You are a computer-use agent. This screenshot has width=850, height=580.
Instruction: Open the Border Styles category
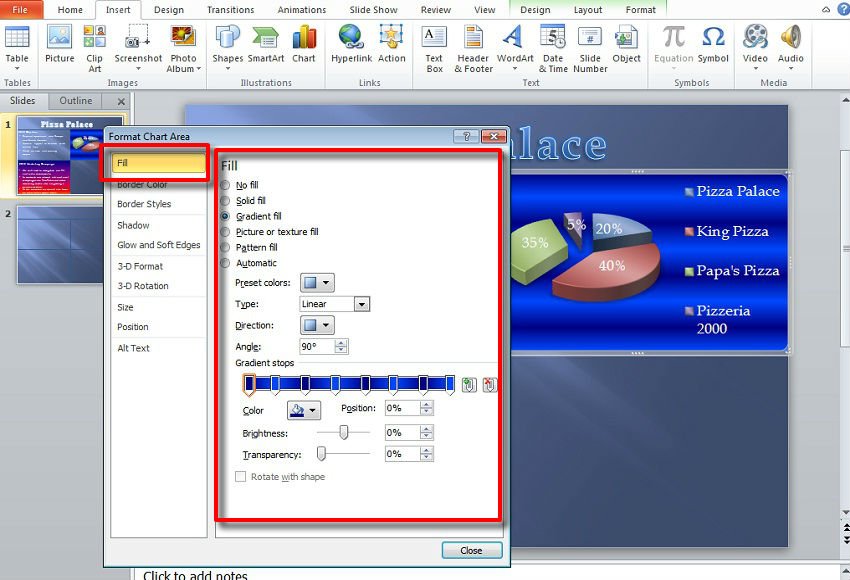click(x=144, y=204)
